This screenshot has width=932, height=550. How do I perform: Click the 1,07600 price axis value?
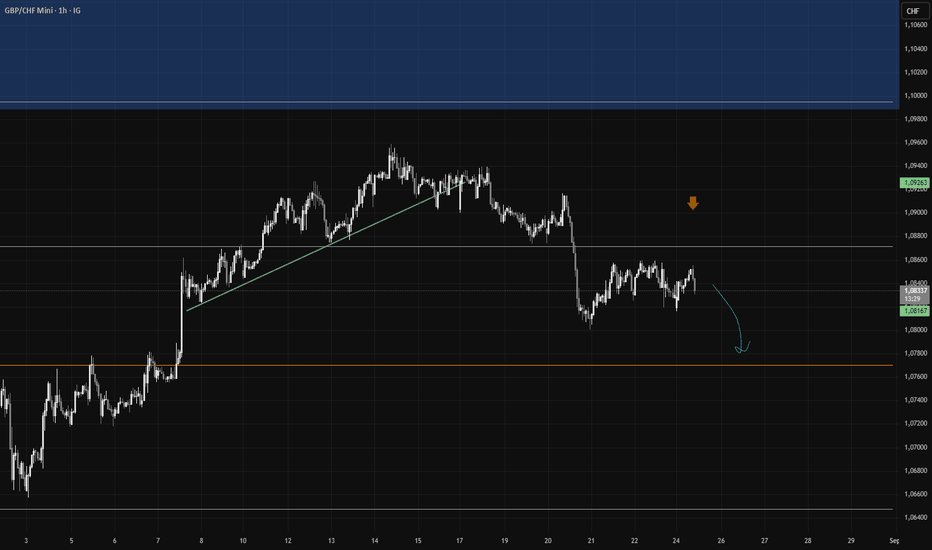[x=915, y=377]
